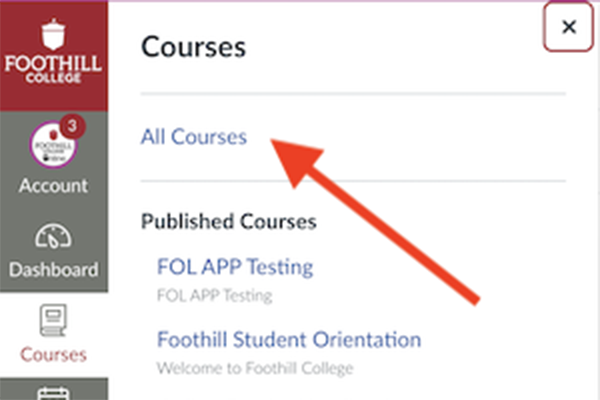Select the Courses book icon
The height and width of the screenshot is (400, 600).
(52, 320)
